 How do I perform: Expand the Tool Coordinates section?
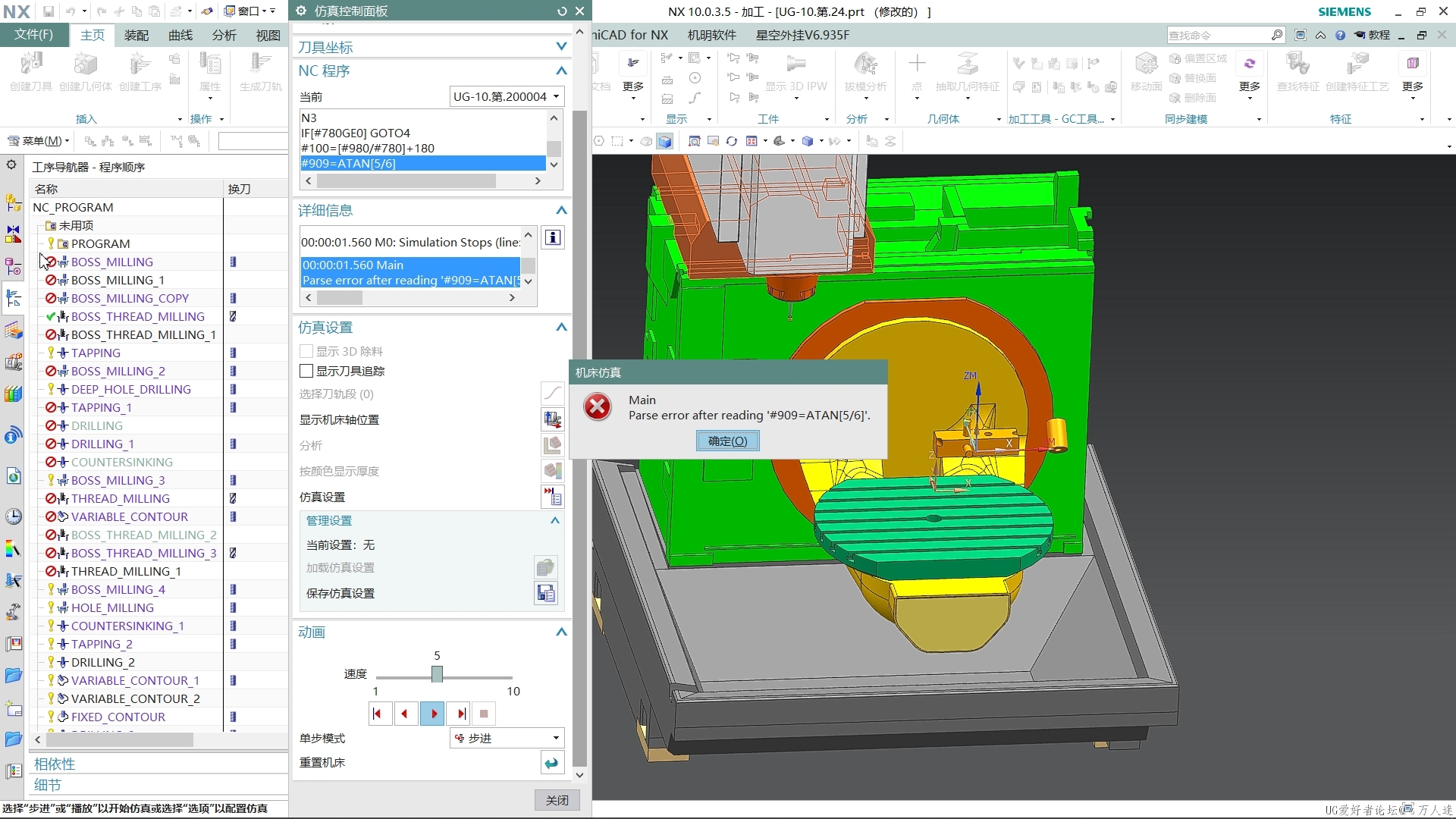click(561, 47)
